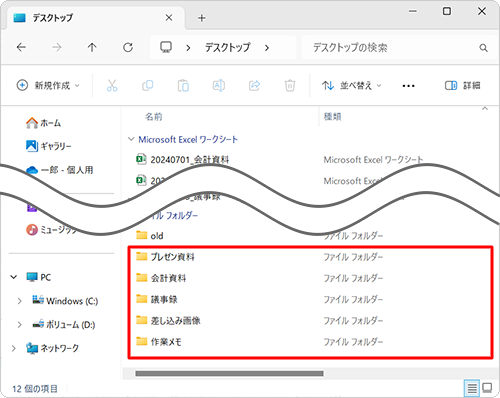Switch to details list view icon
Image resolution: width=500 pixels, height=398 pixels.
(472, 388)
